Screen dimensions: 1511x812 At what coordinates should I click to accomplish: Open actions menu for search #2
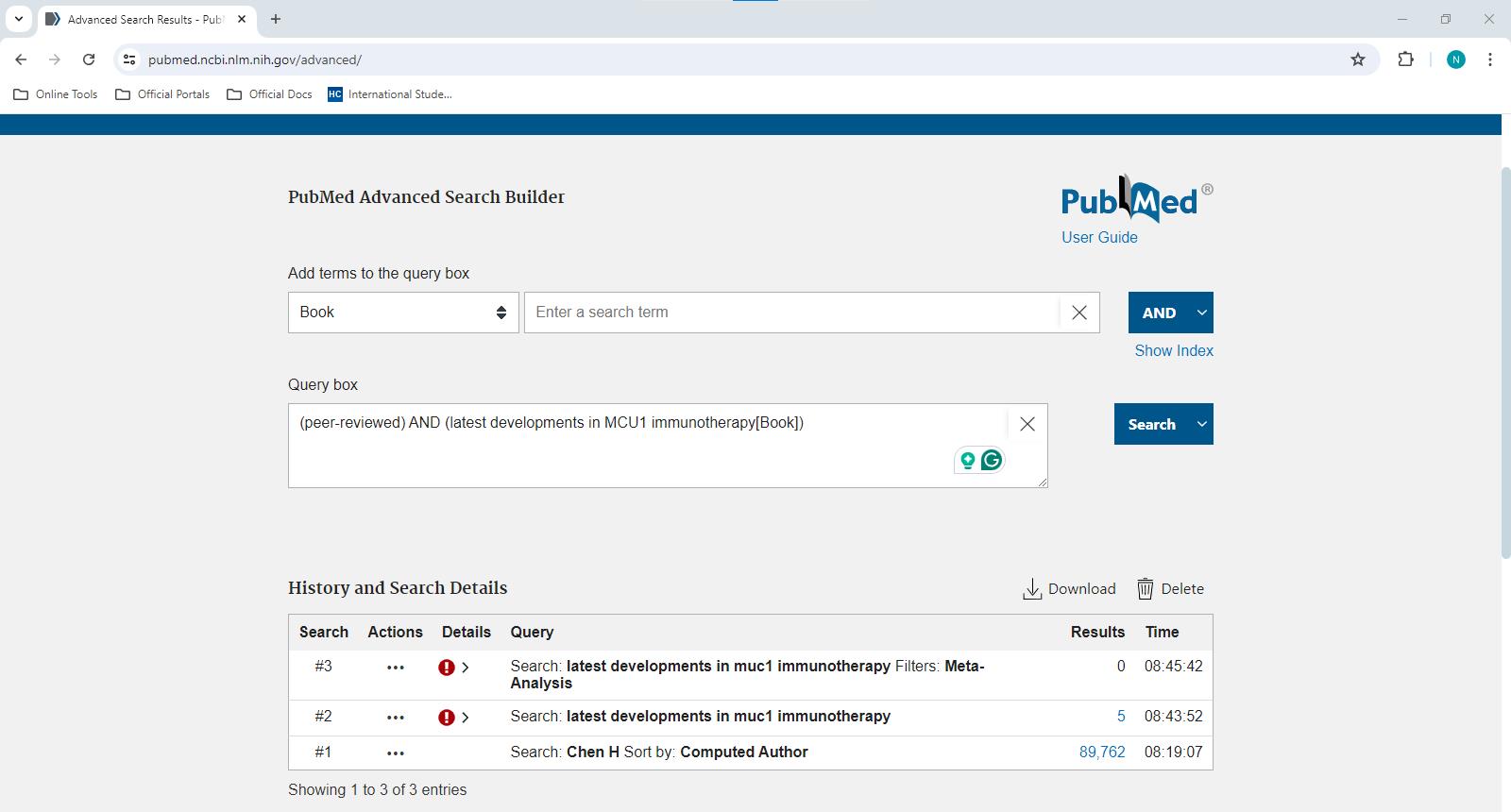coord(396,718)
